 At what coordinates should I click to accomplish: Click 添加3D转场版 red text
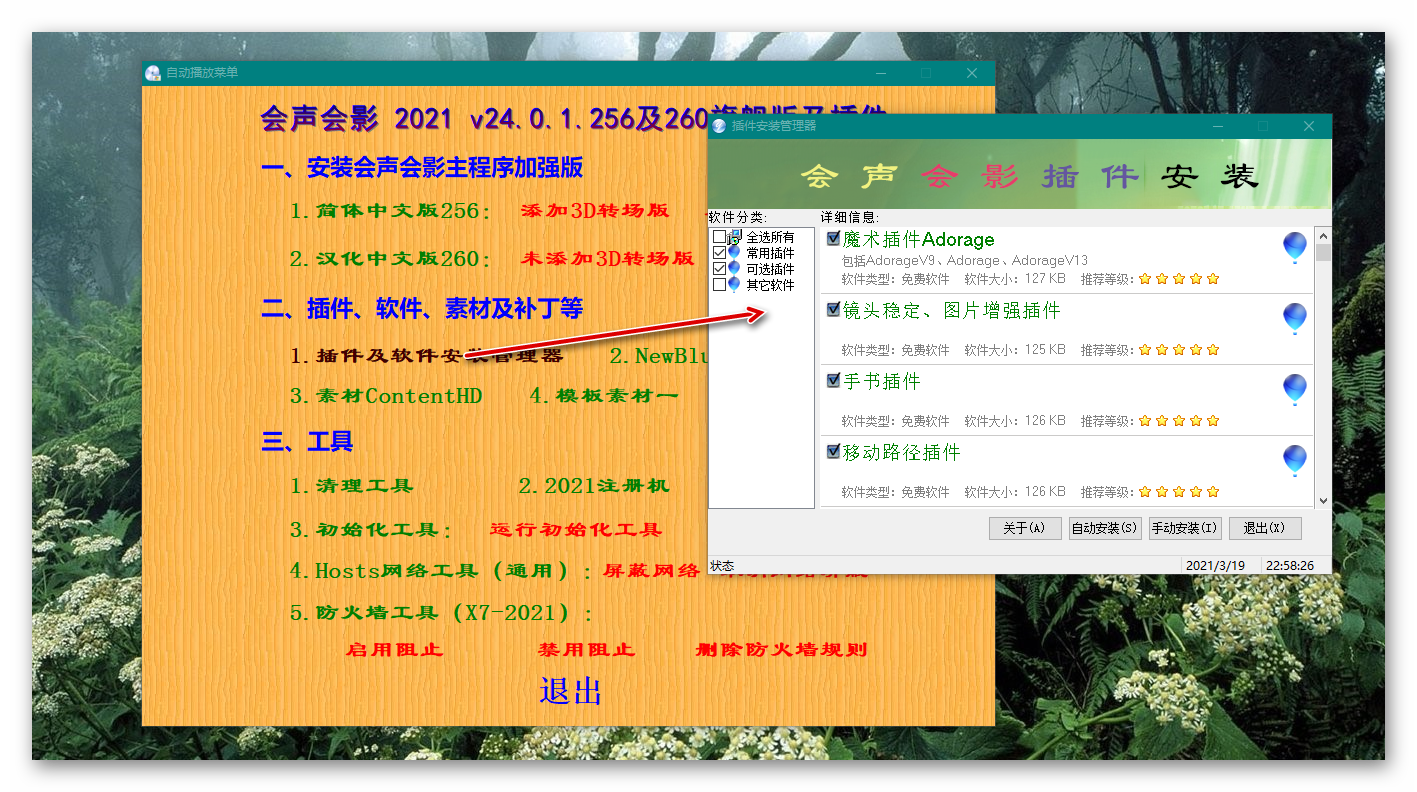594,211
